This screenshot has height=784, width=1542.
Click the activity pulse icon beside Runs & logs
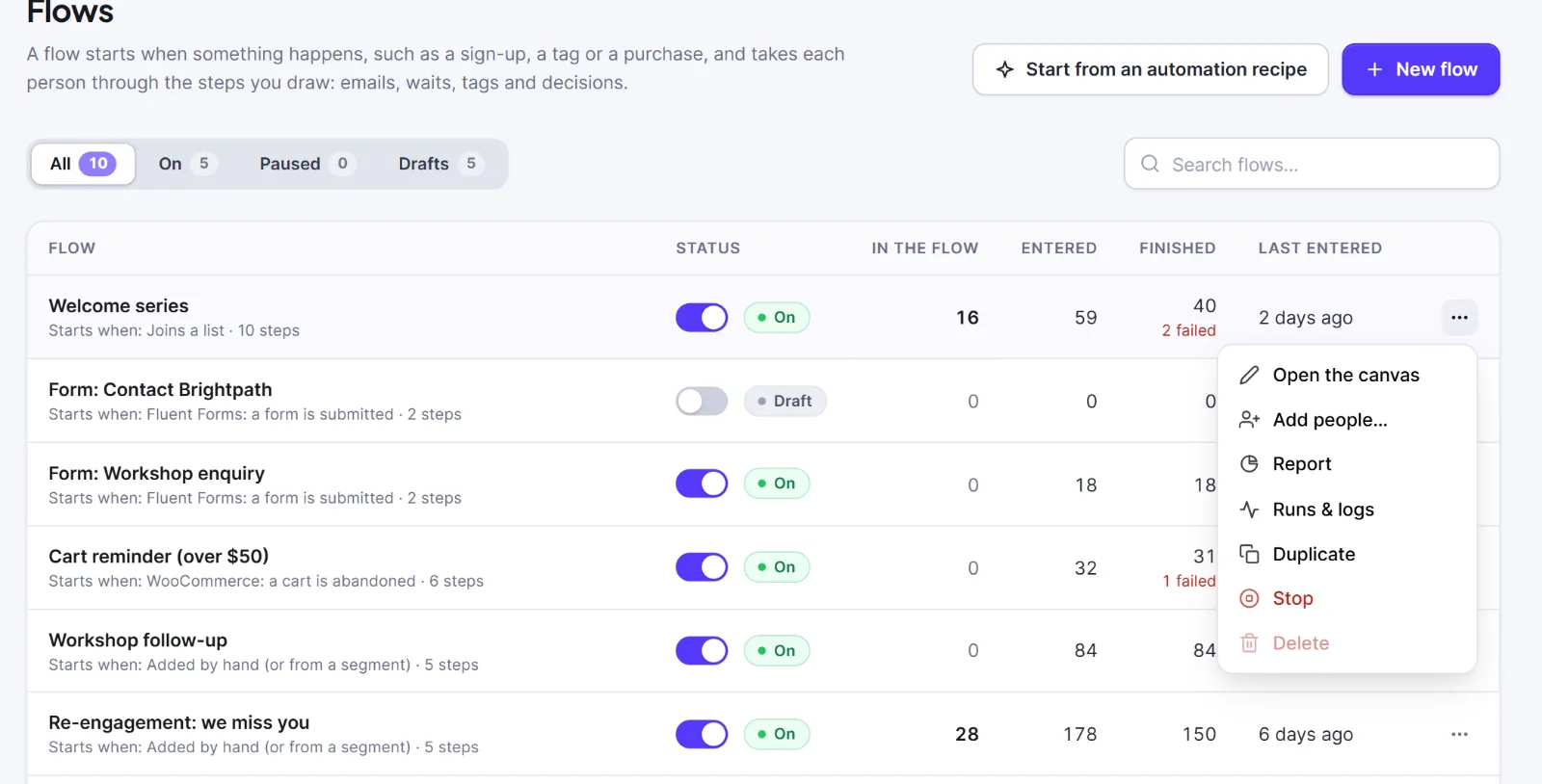pyautogui.click(x=1249, y=509)
